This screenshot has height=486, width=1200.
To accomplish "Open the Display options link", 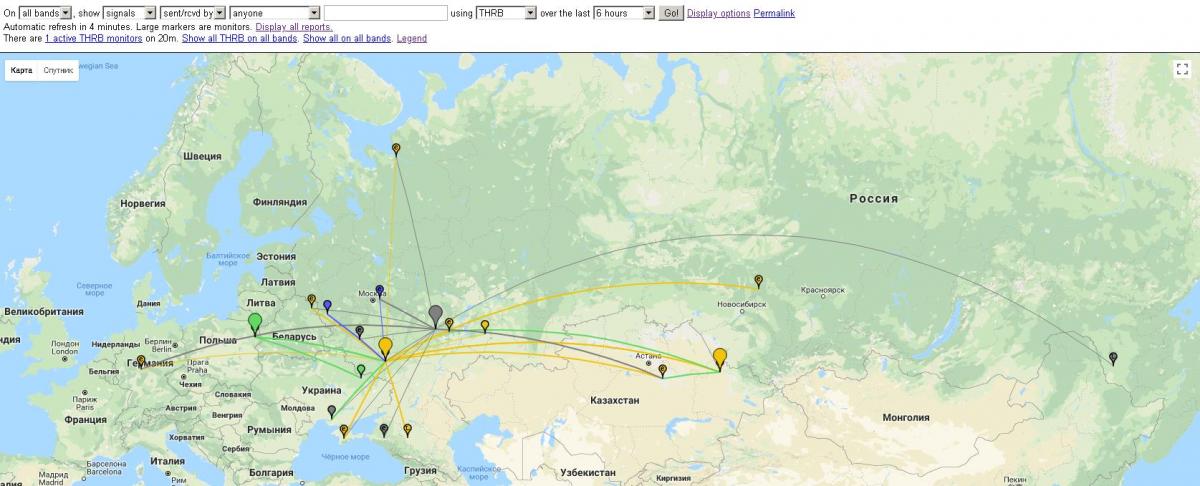I will [718, 13].
